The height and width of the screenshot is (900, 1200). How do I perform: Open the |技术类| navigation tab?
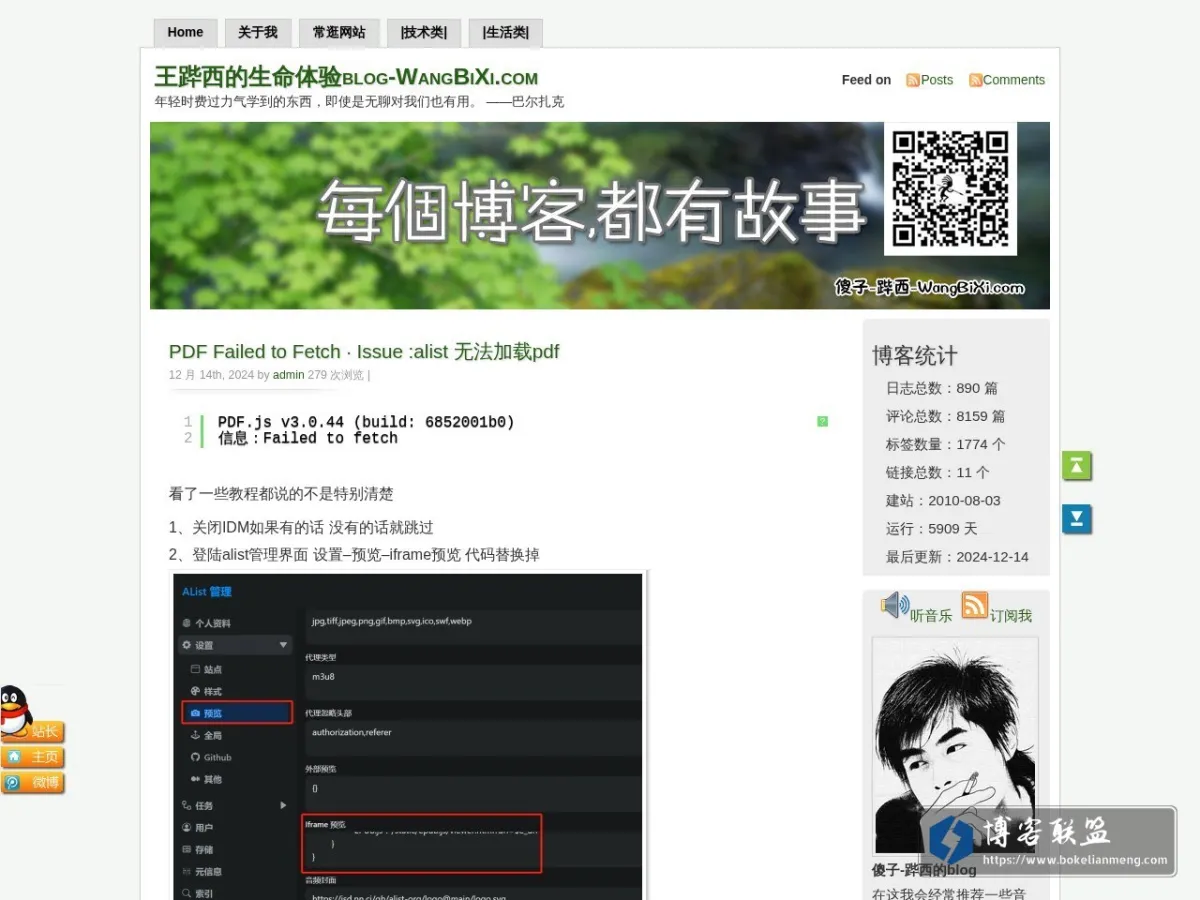423,32
